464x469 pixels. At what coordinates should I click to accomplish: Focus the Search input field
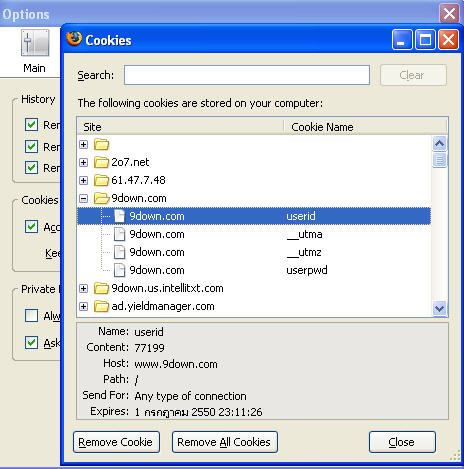[247, 75]
